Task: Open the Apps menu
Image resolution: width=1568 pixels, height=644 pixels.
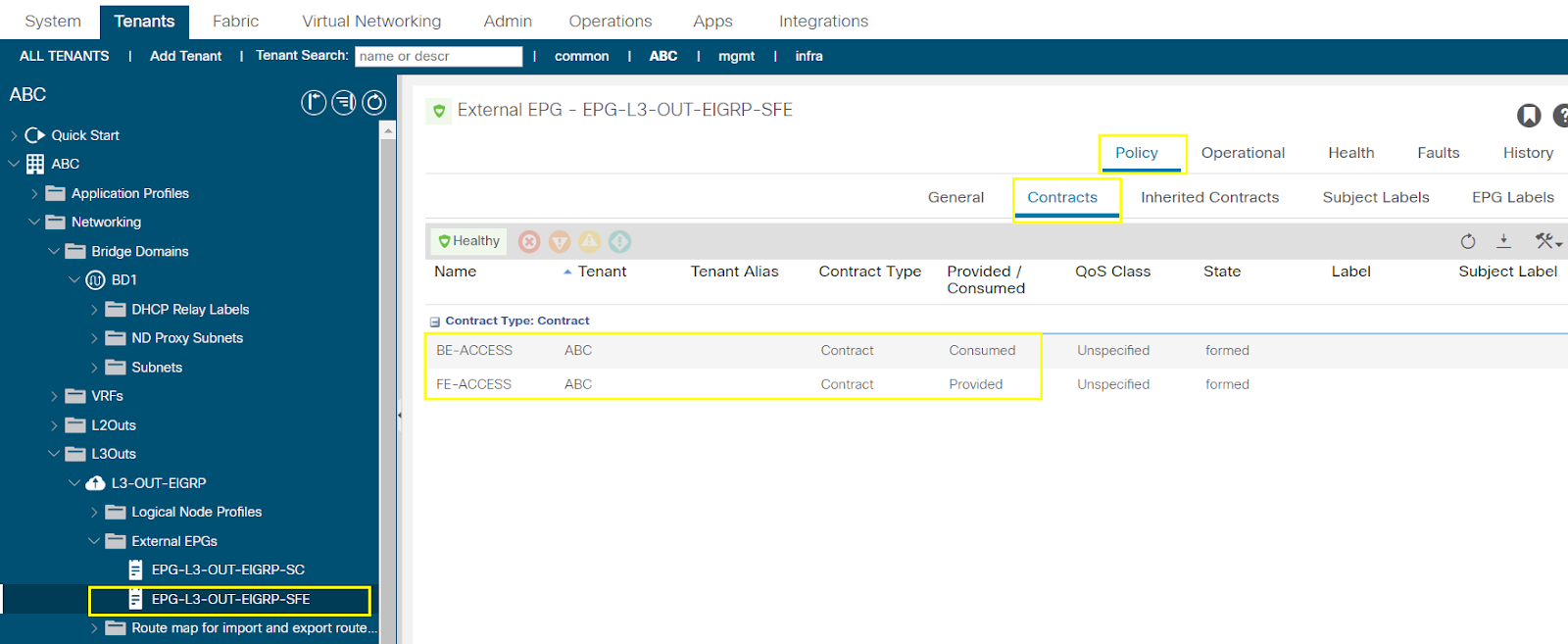Action: (x=712, y=21)
